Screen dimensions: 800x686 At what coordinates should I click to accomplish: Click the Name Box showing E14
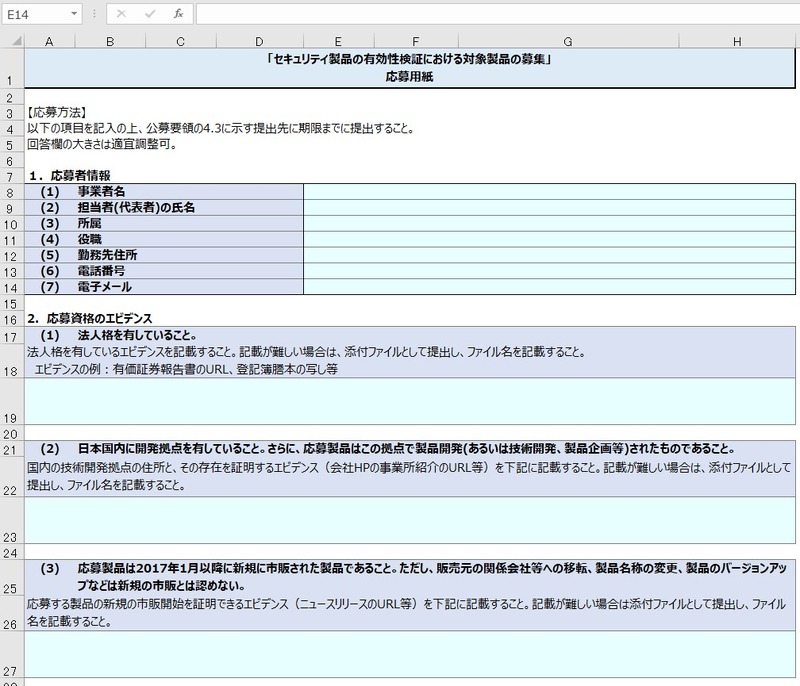coord(35,15)
